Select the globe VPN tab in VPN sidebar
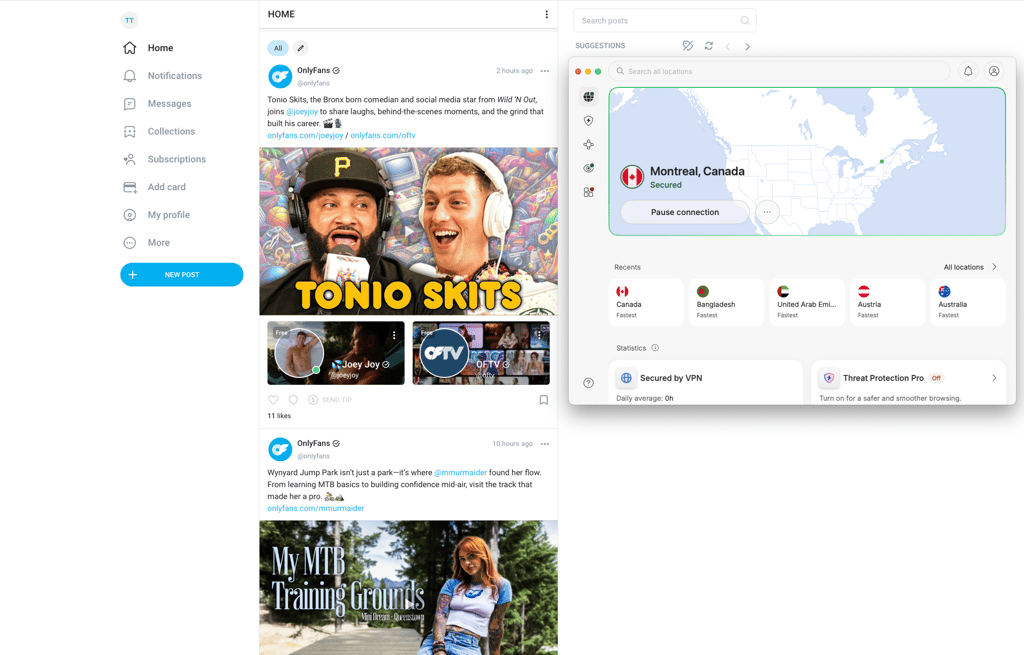The image size is (1024, 655). 588,97
